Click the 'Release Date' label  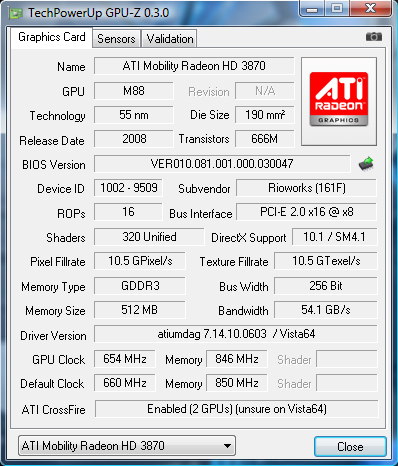[x=52, y=141]
